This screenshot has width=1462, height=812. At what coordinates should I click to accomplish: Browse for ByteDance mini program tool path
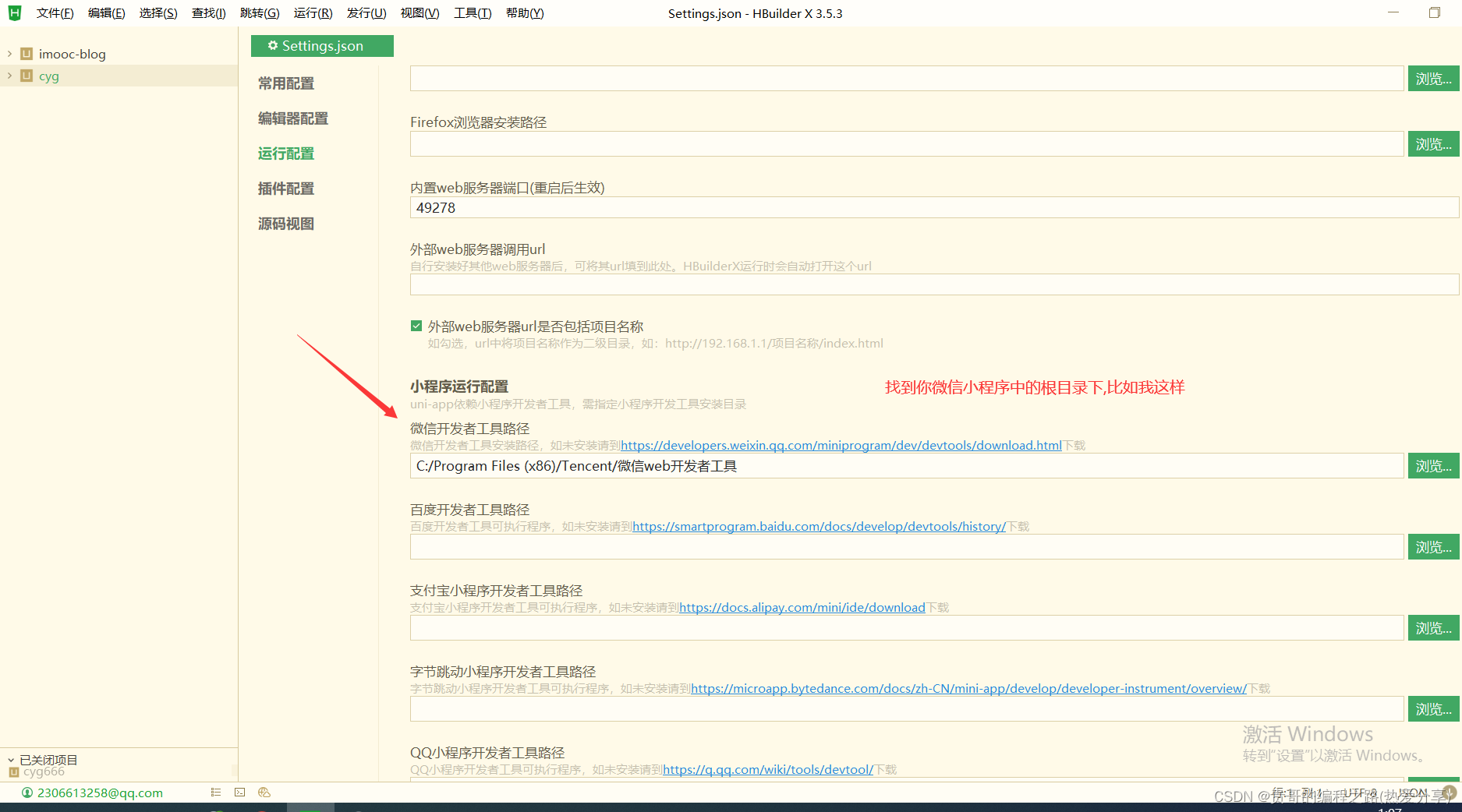(1433, 709)
